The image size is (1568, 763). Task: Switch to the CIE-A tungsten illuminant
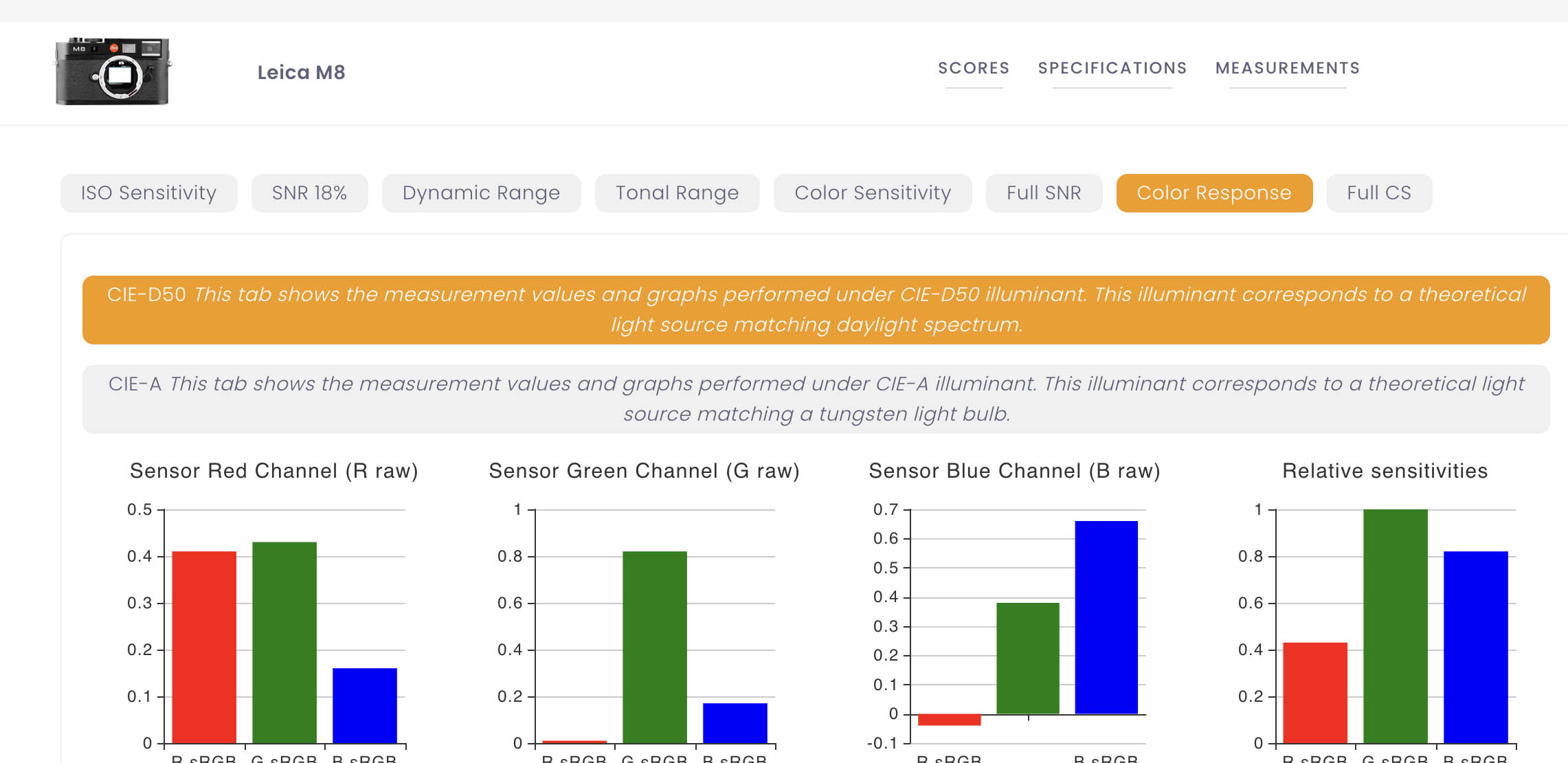point(816,399)
